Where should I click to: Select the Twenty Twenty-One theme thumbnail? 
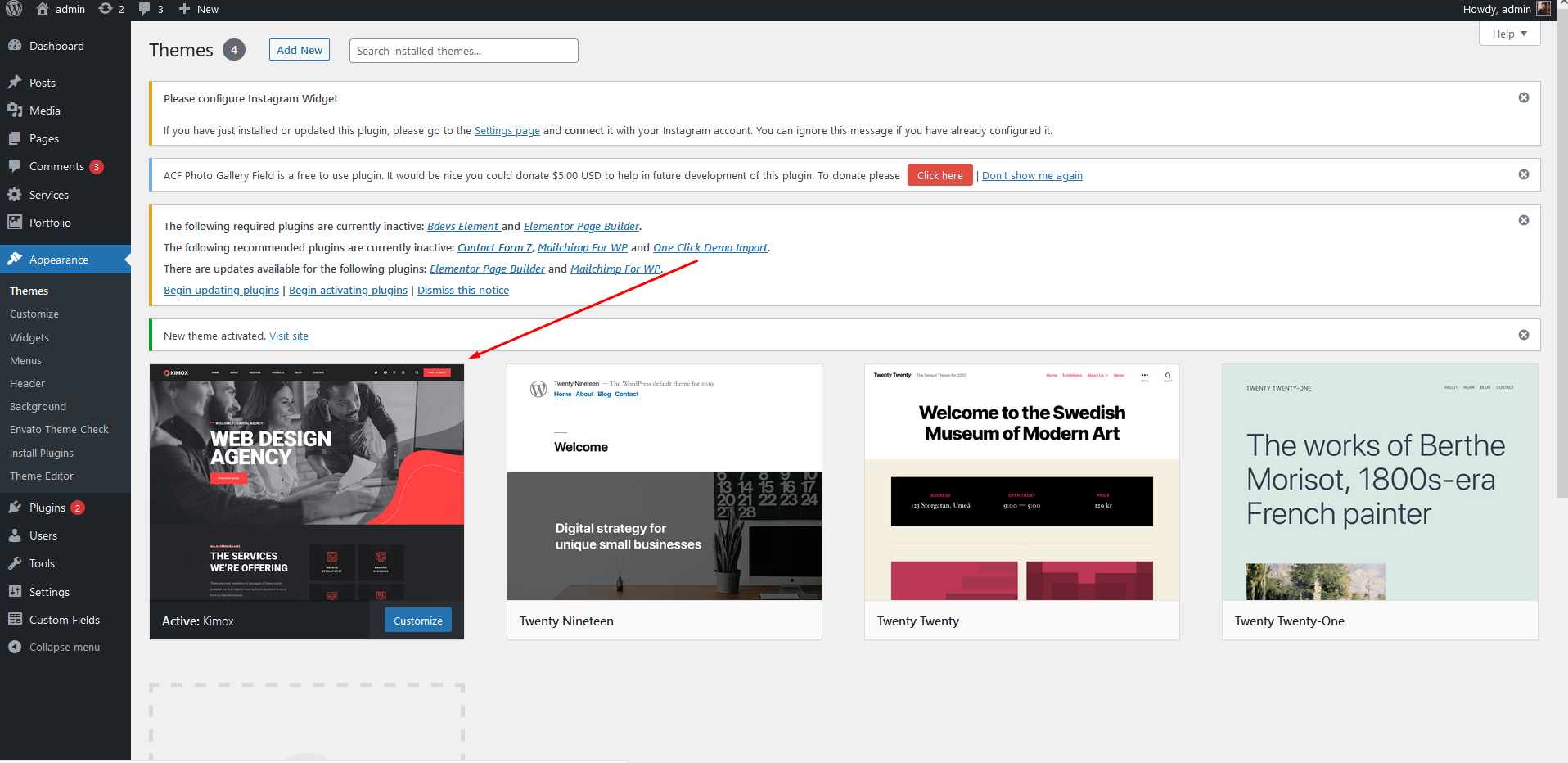(x=1380, y=482)
